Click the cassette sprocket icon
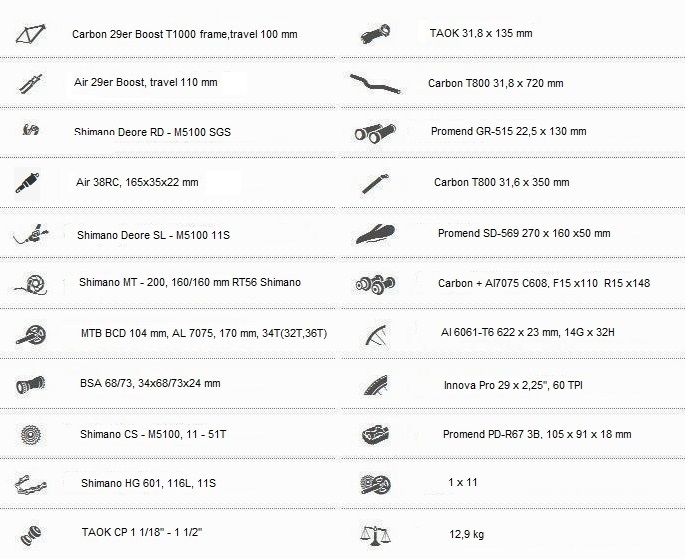 click(32, 435)
